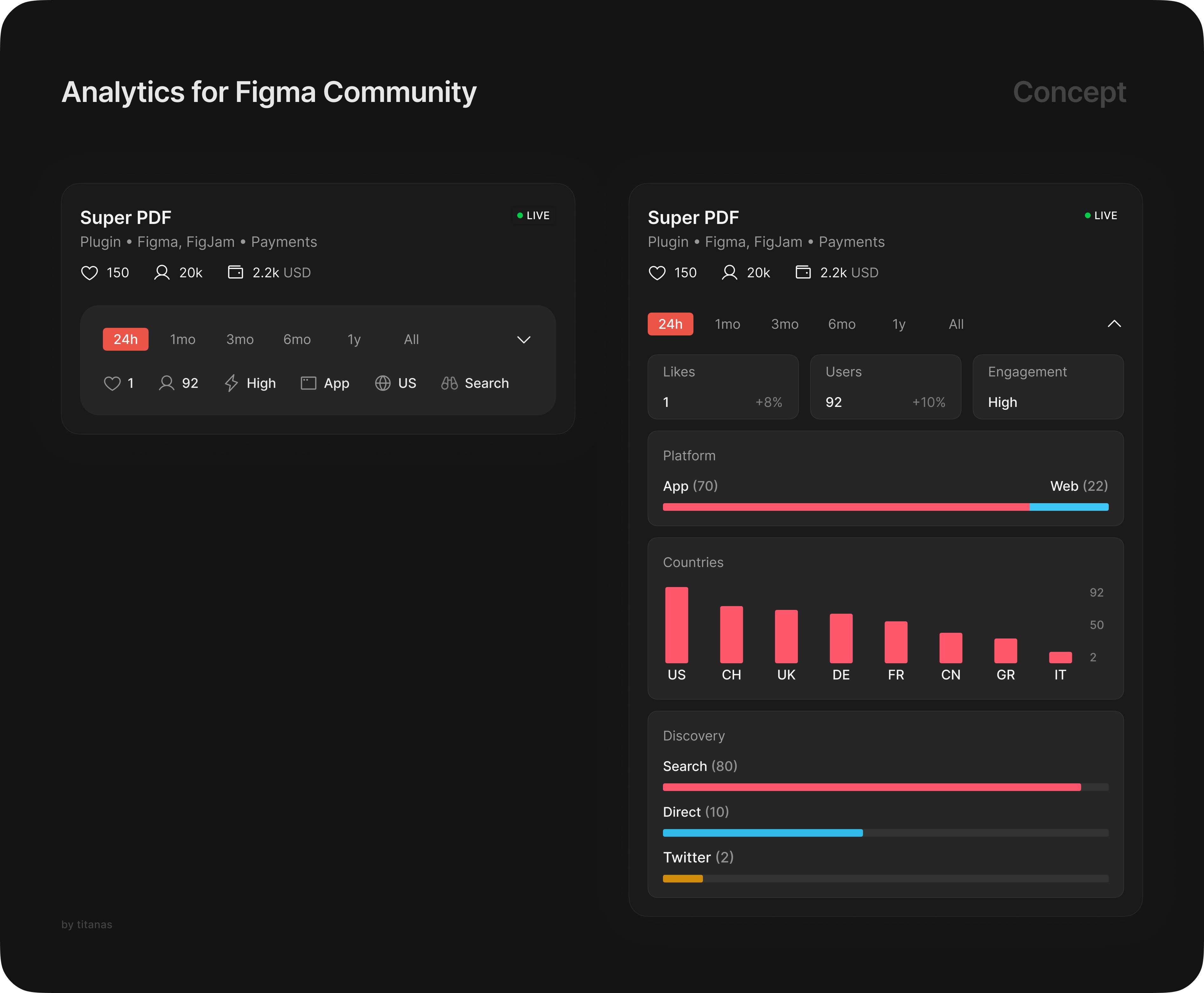1204x993 pixels.
Task: Click heart icon beside 150 in left card
Action: (89, 273)
